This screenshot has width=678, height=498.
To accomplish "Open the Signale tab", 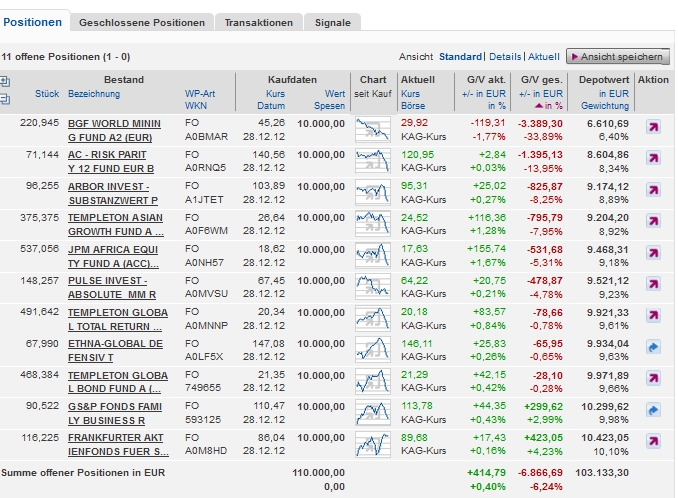I will click(333, 23).
